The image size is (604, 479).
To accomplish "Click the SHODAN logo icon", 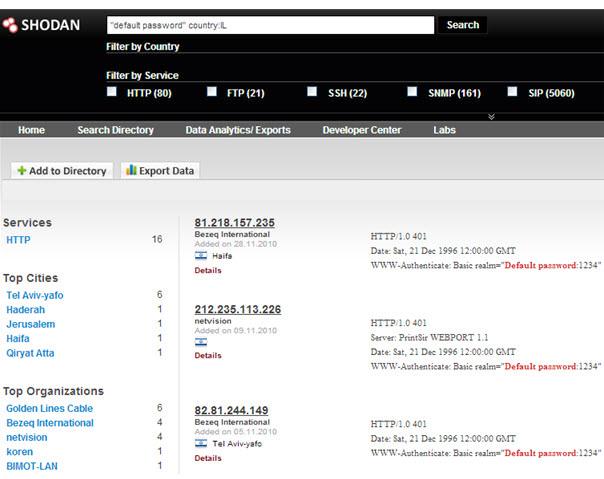I will click(x=10, y=25).
